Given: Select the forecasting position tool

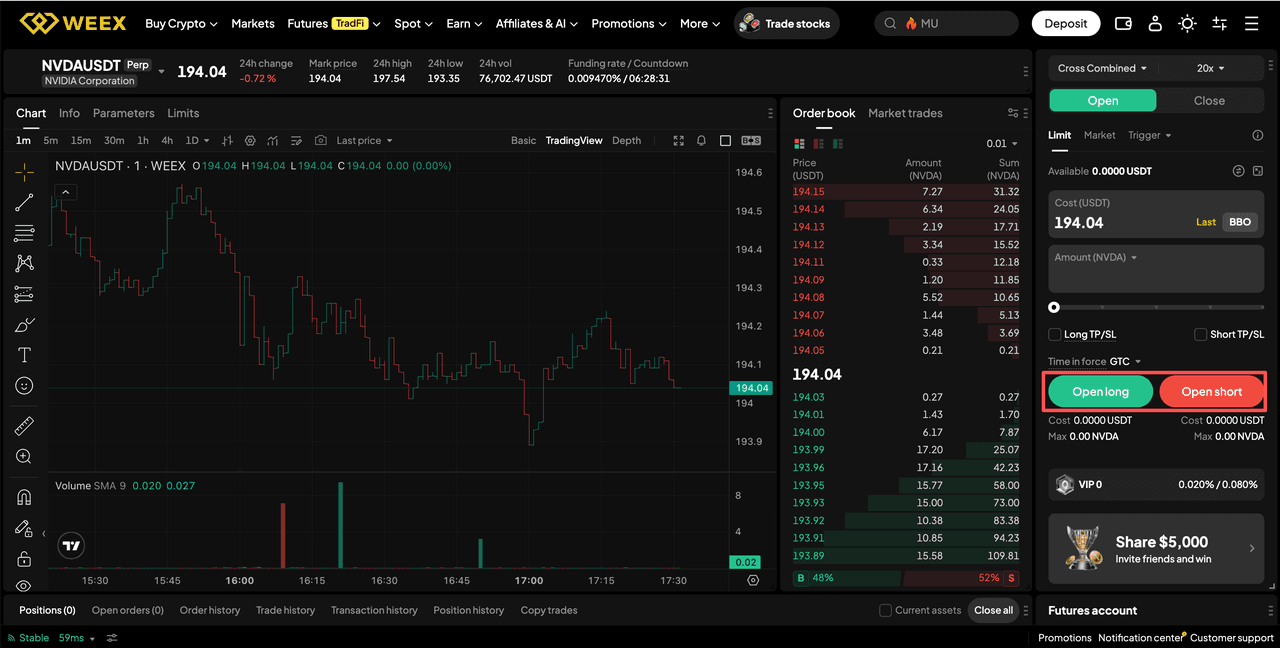Looking at the screenshot, I should [24, 294].
